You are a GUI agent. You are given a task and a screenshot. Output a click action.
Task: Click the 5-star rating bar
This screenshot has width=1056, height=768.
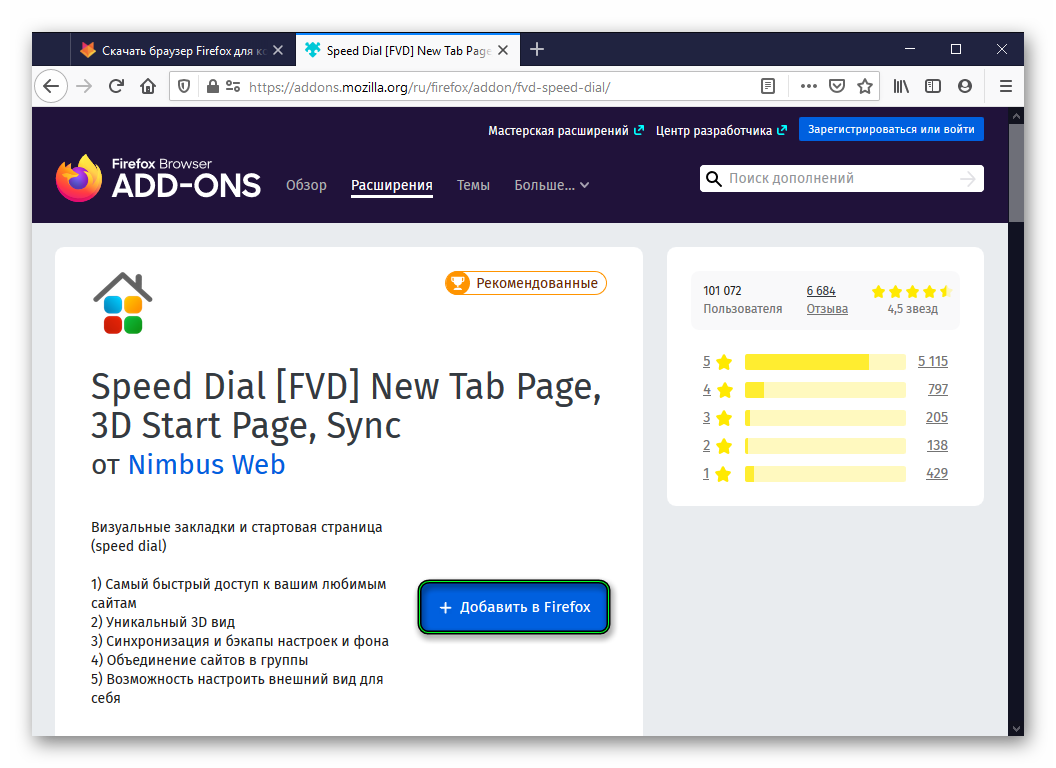(x=825, y=362)
